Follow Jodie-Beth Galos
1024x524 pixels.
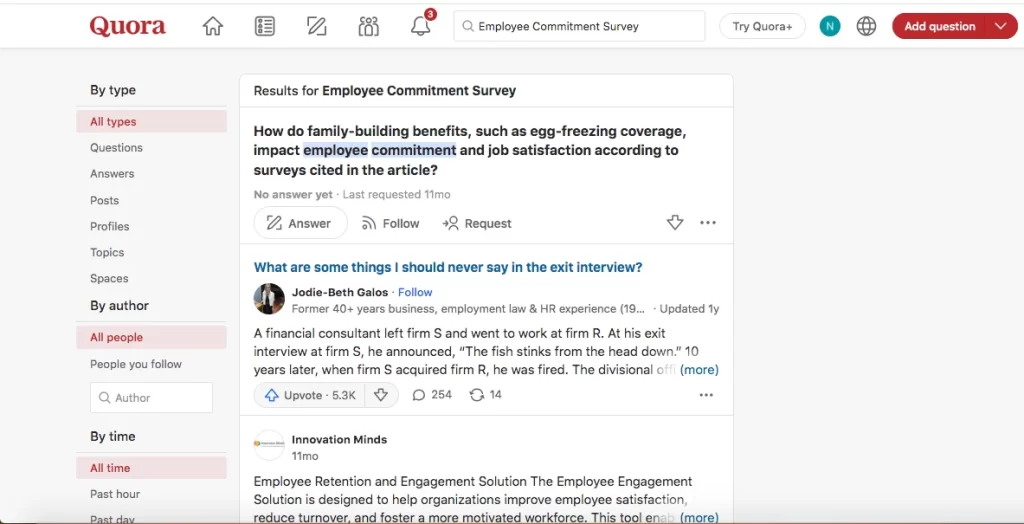tap(415, 292)
